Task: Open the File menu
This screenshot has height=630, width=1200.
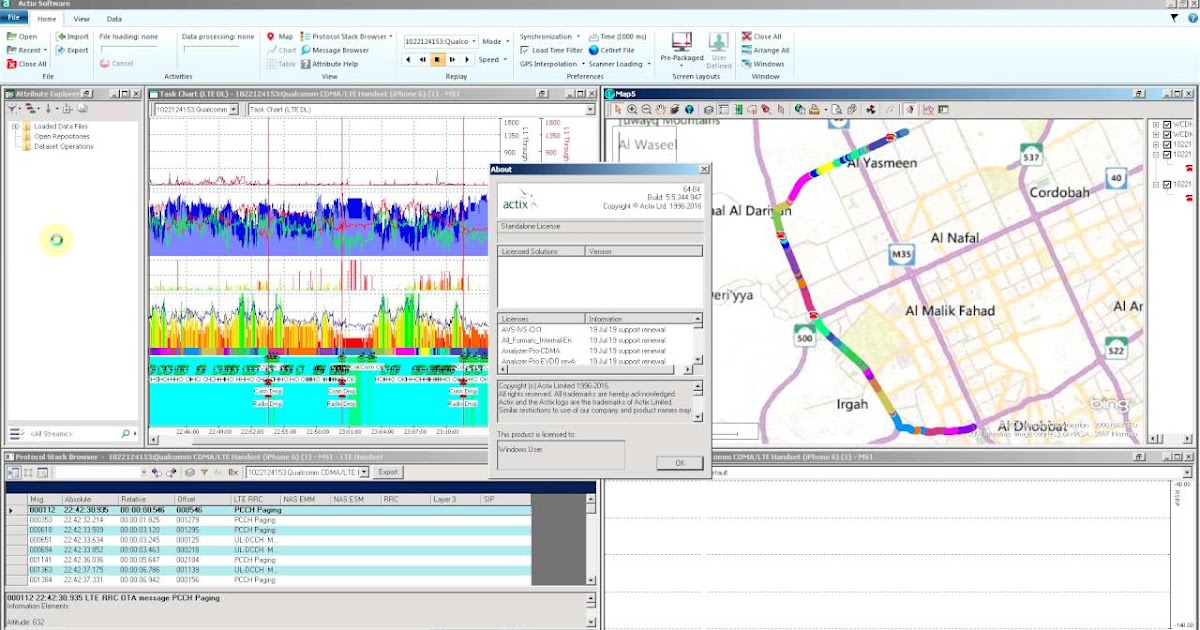Action: tap(13, 18)
